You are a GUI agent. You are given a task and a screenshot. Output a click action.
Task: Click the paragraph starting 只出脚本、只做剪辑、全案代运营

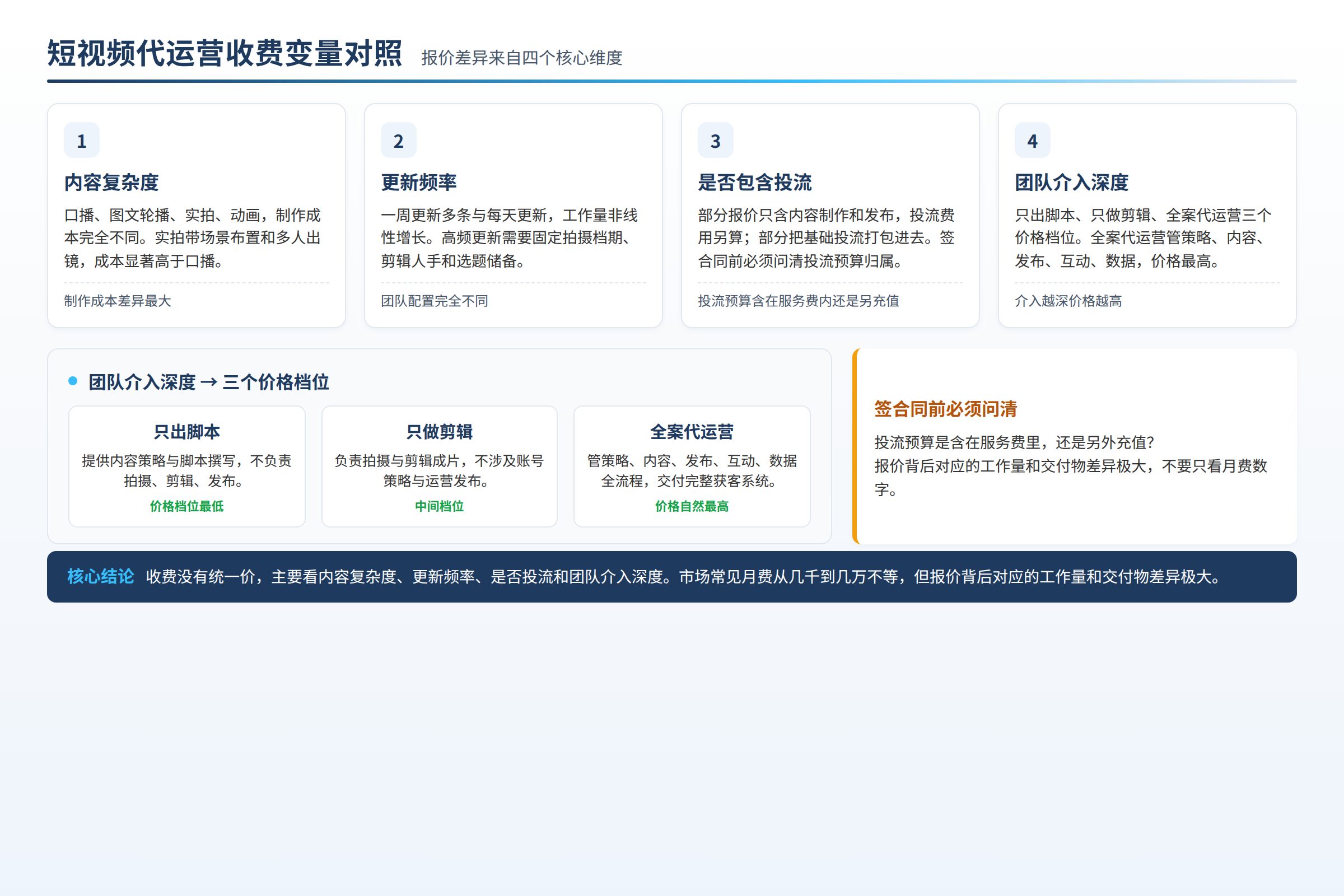click(x=1144, y=237)
